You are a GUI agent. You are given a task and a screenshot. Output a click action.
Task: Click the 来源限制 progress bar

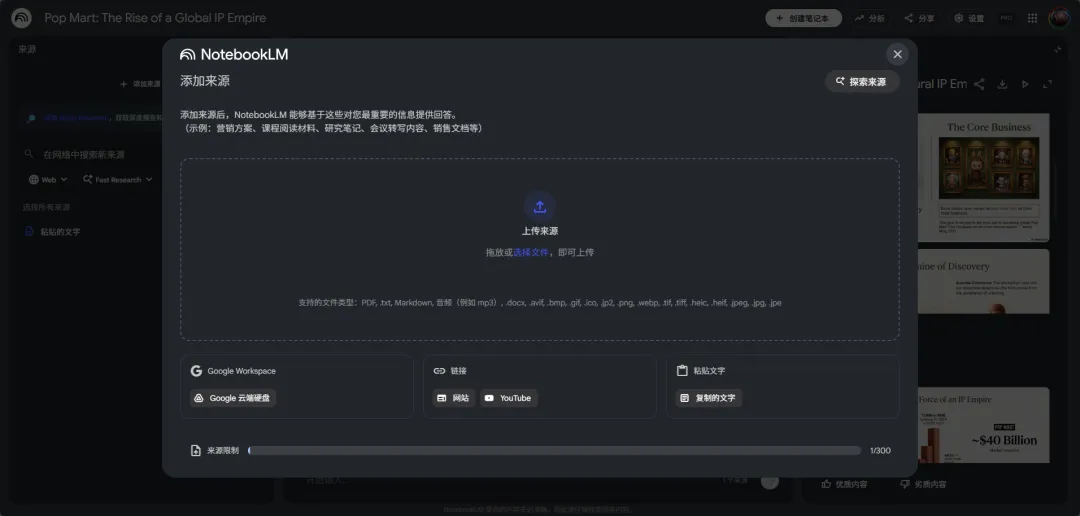point(554,451)
